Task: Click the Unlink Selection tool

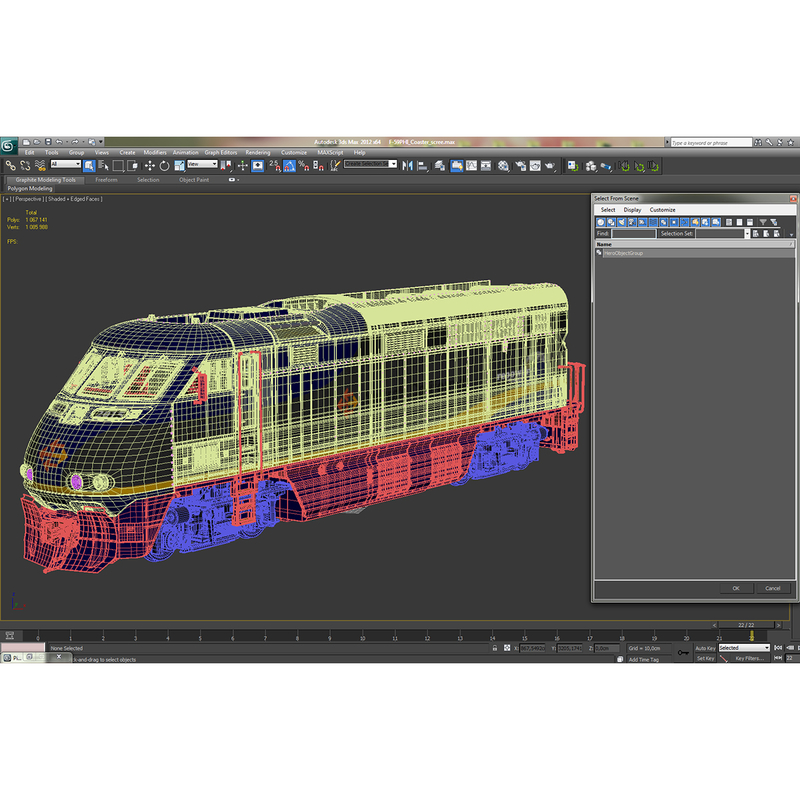Action: tap(25, 166)
